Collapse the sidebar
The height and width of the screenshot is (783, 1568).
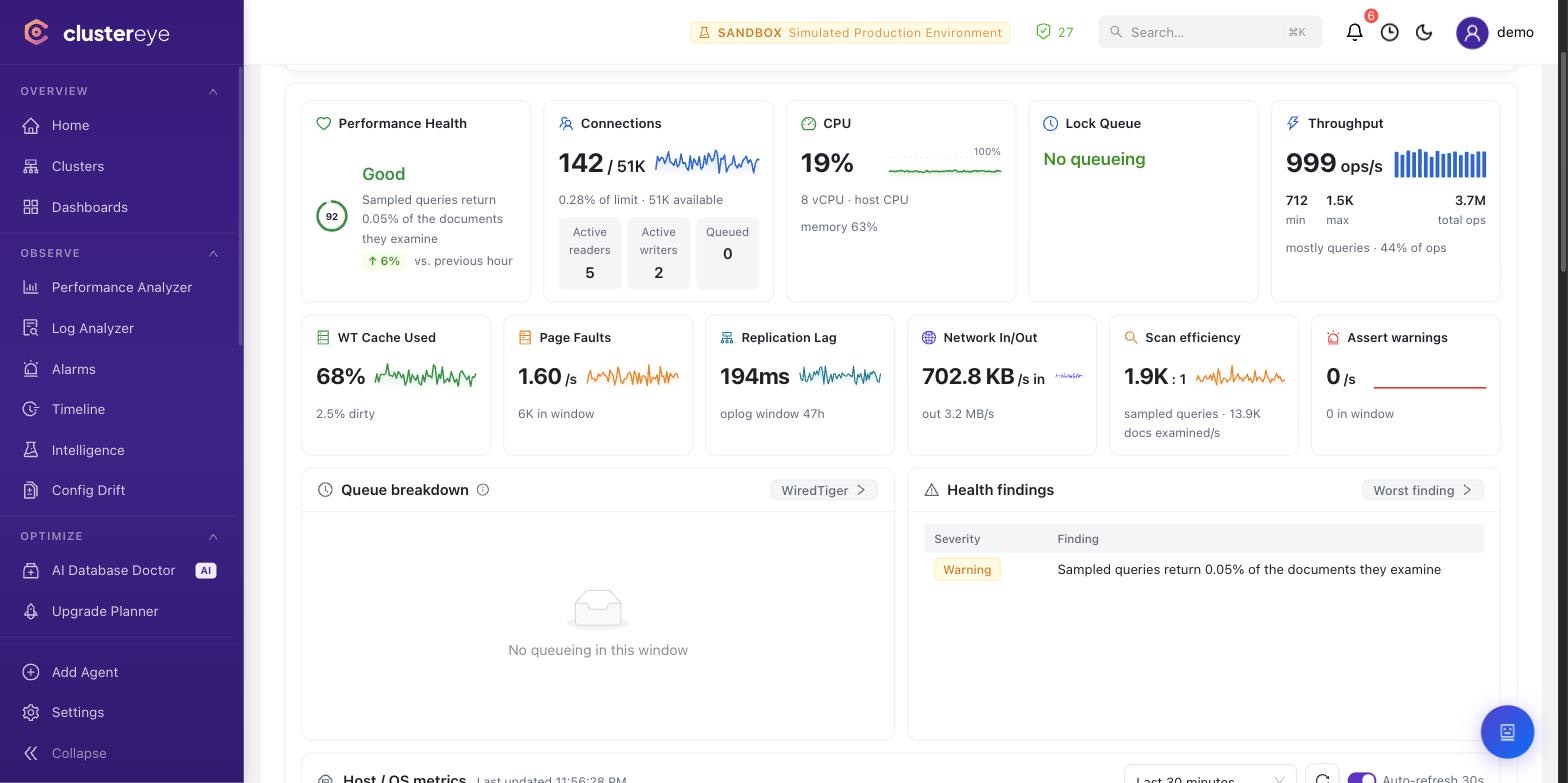tap(67, 753)
